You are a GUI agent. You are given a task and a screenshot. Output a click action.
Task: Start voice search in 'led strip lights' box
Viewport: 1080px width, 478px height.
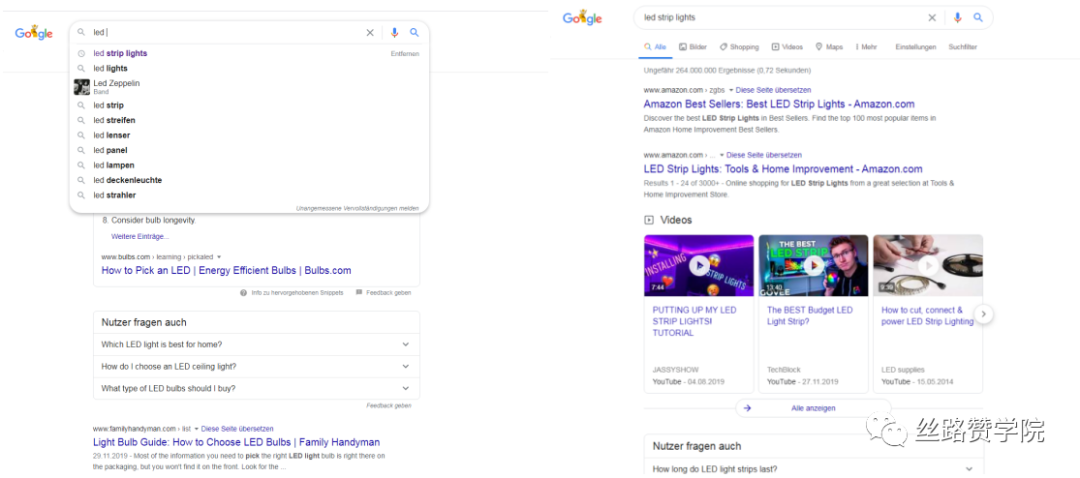coord(957,18)
